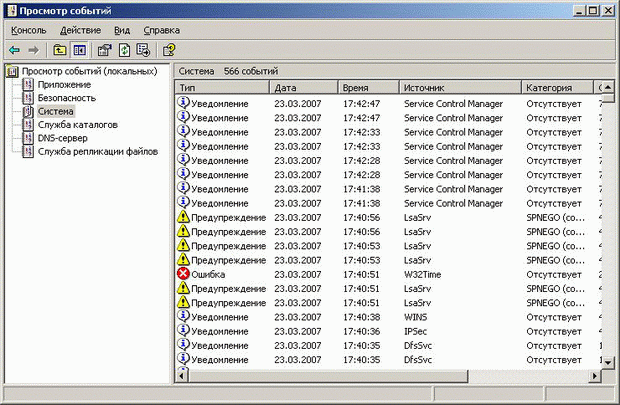Click the Up one level folder icon

coord(59,49)
